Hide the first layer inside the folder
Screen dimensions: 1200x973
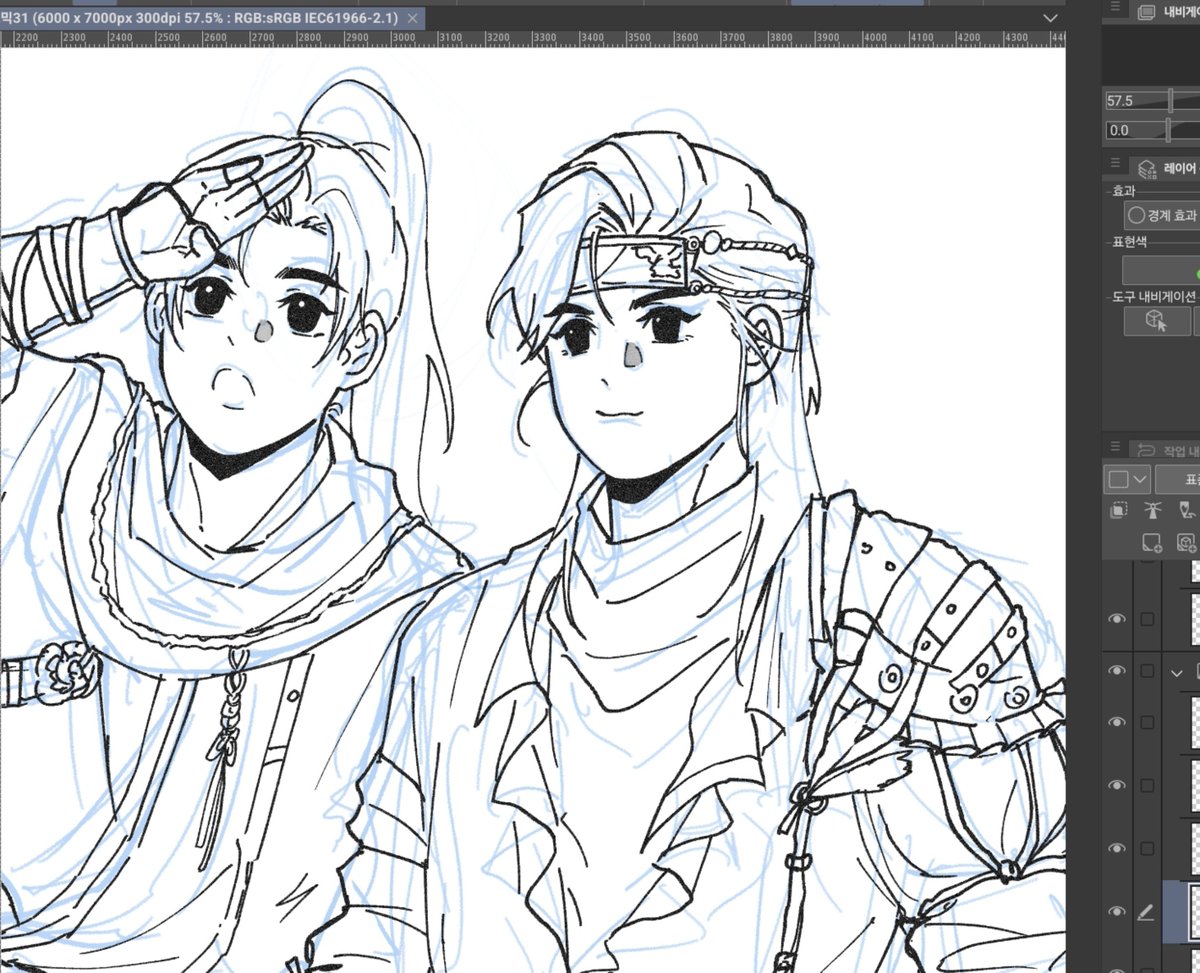tap(1117, 722)
